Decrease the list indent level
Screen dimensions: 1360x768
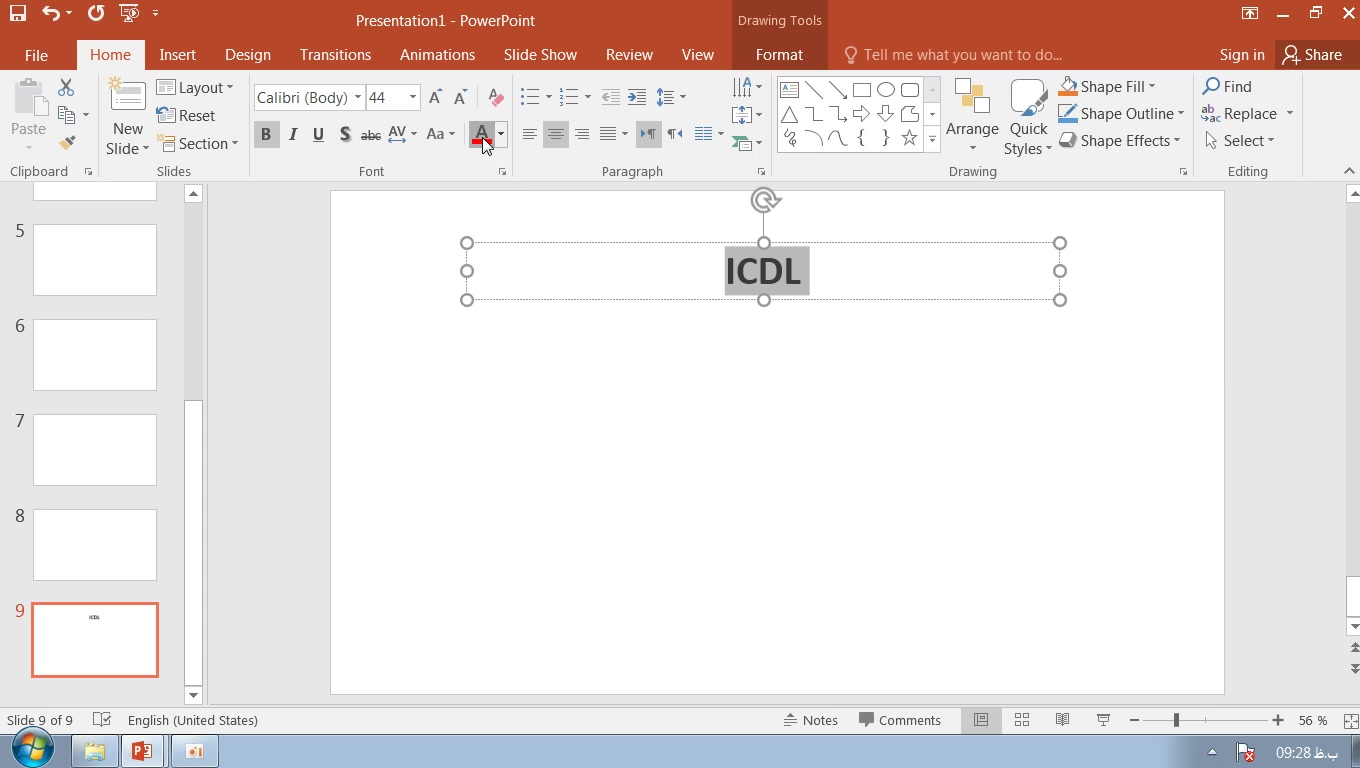coord(610,97)
